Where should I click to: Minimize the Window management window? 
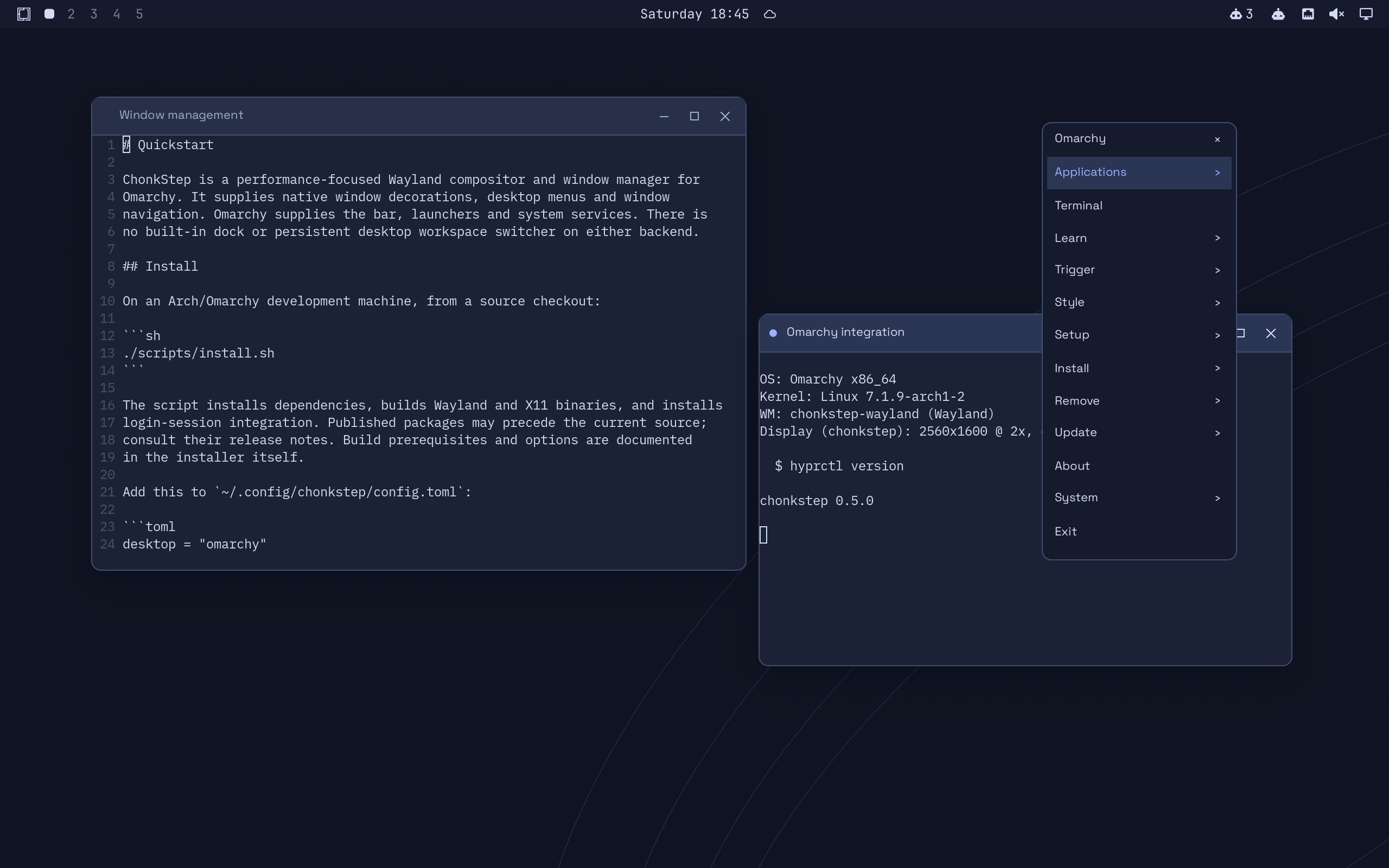pyautogui.click(x=664, y=117)
